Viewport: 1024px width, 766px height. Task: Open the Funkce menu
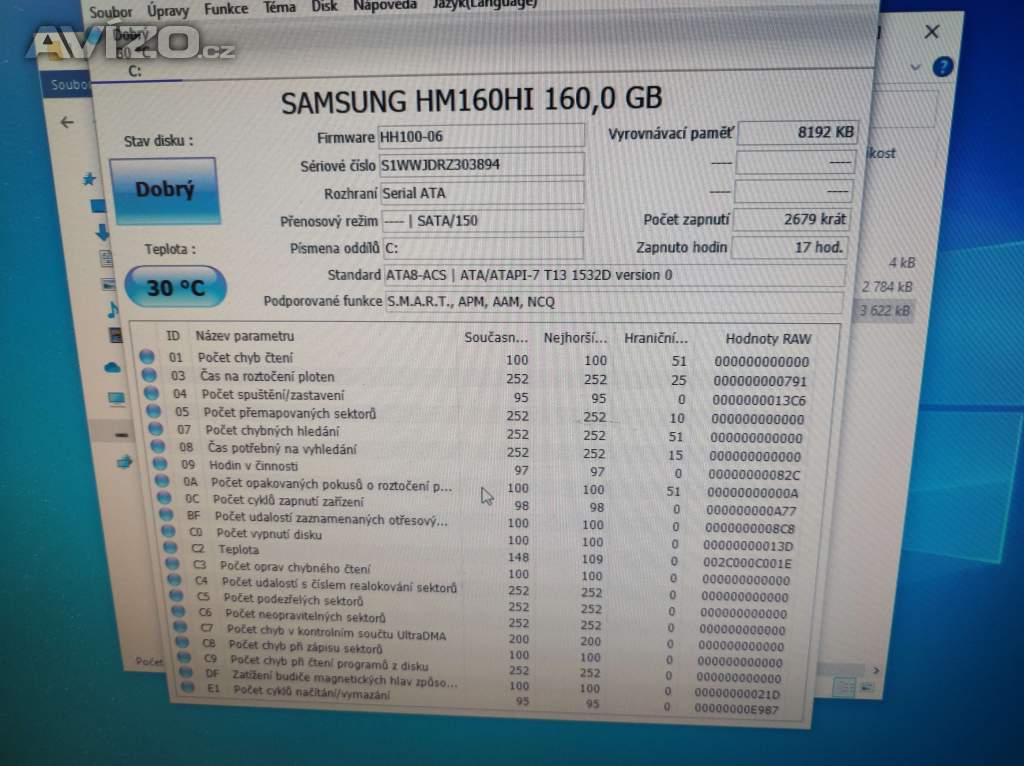(x=226, y=9)
